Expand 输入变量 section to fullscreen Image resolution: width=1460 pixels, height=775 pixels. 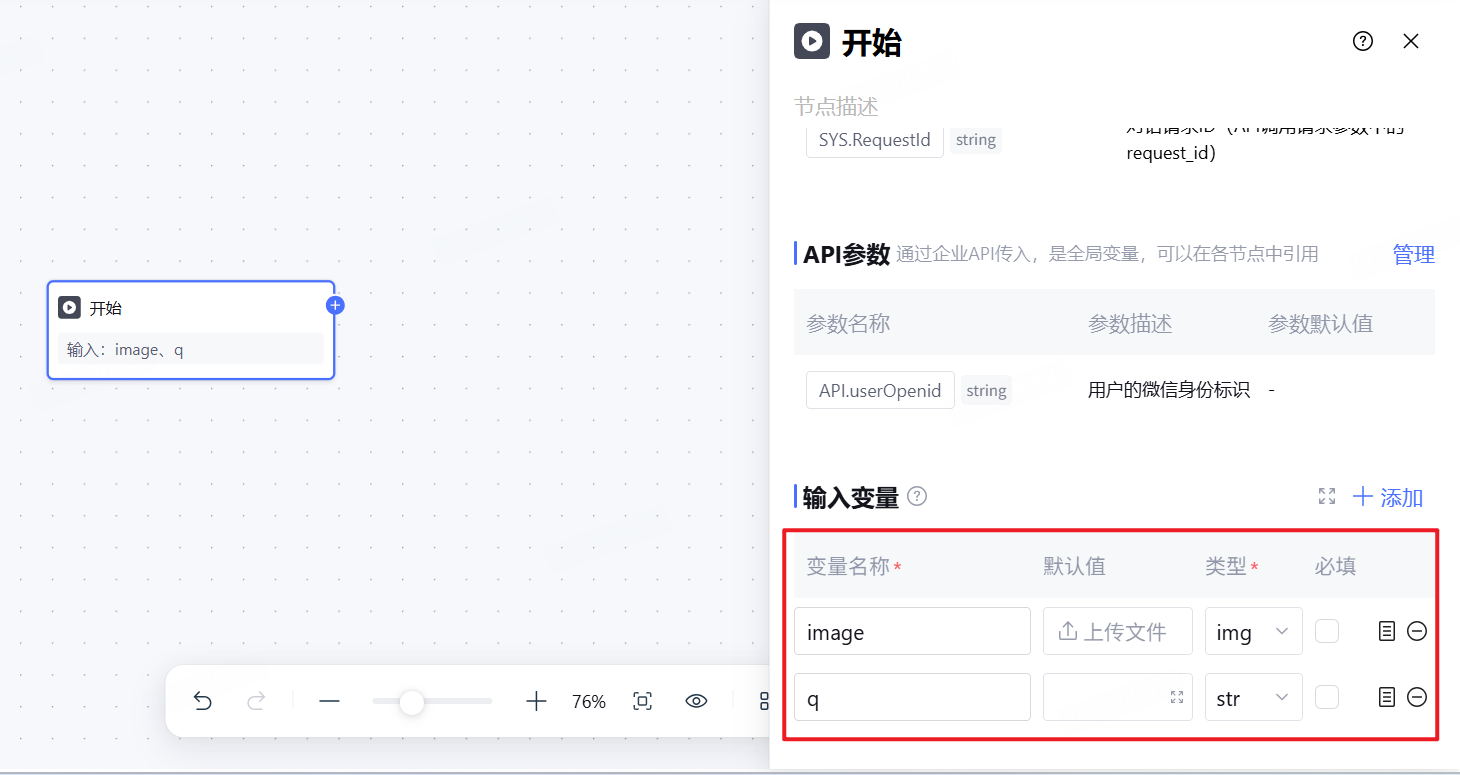(1327, 496)
